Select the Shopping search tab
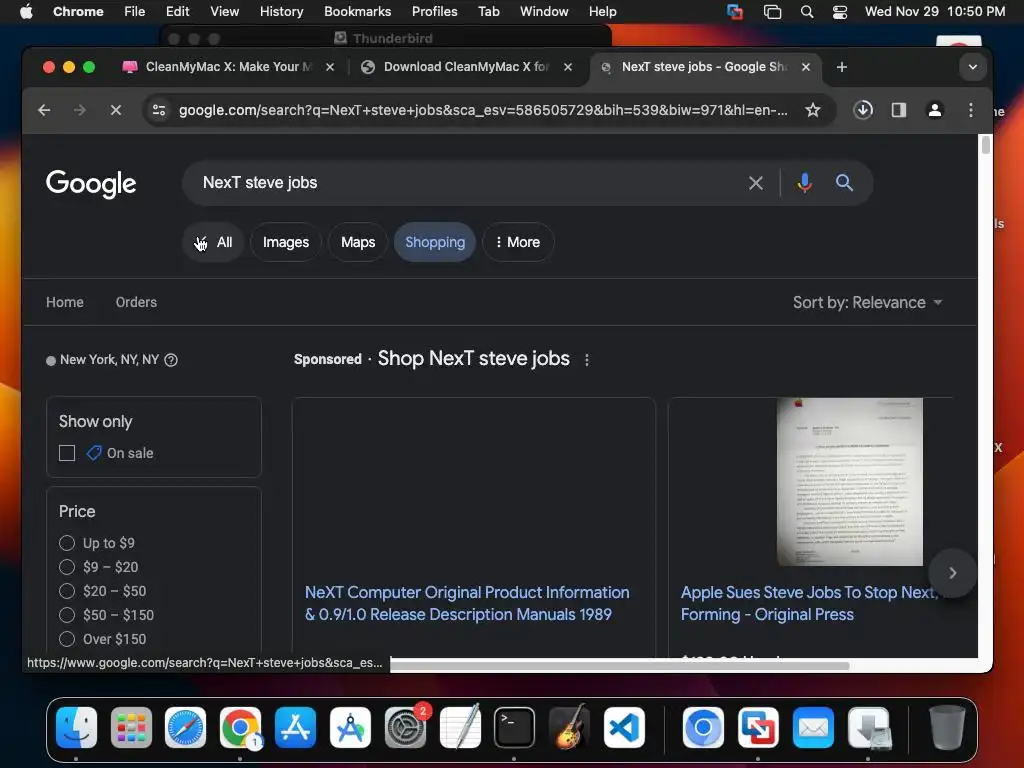This screenshot has width=1024, height=768. coord(435,242)
